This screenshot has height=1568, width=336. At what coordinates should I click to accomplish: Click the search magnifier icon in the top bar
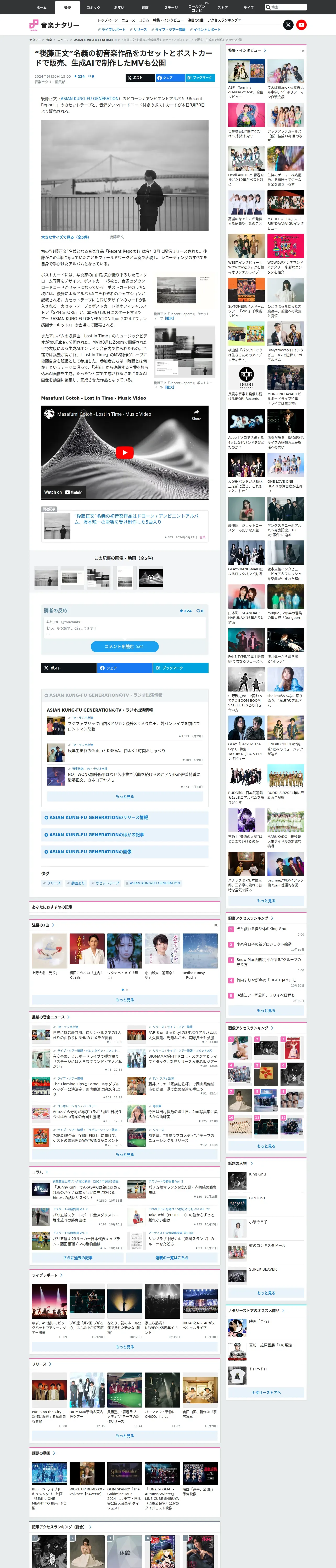(268, 7)
